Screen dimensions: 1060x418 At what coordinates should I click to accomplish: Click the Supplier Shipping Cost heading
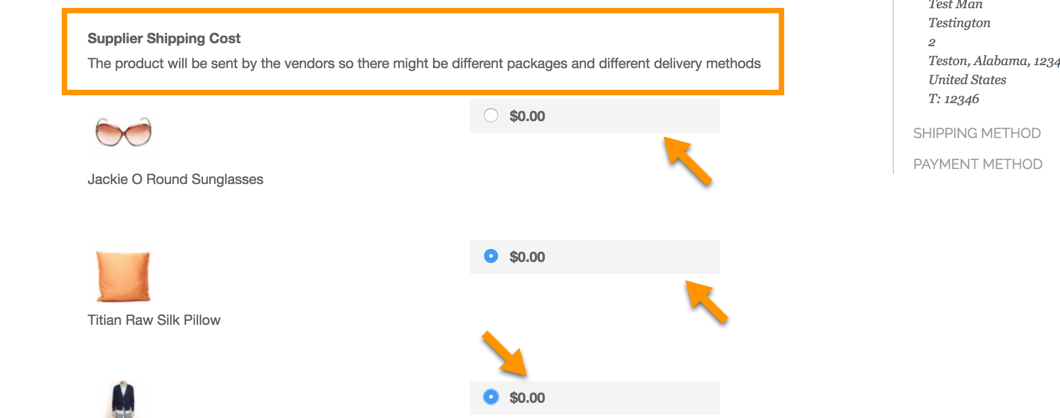(164, 39)
